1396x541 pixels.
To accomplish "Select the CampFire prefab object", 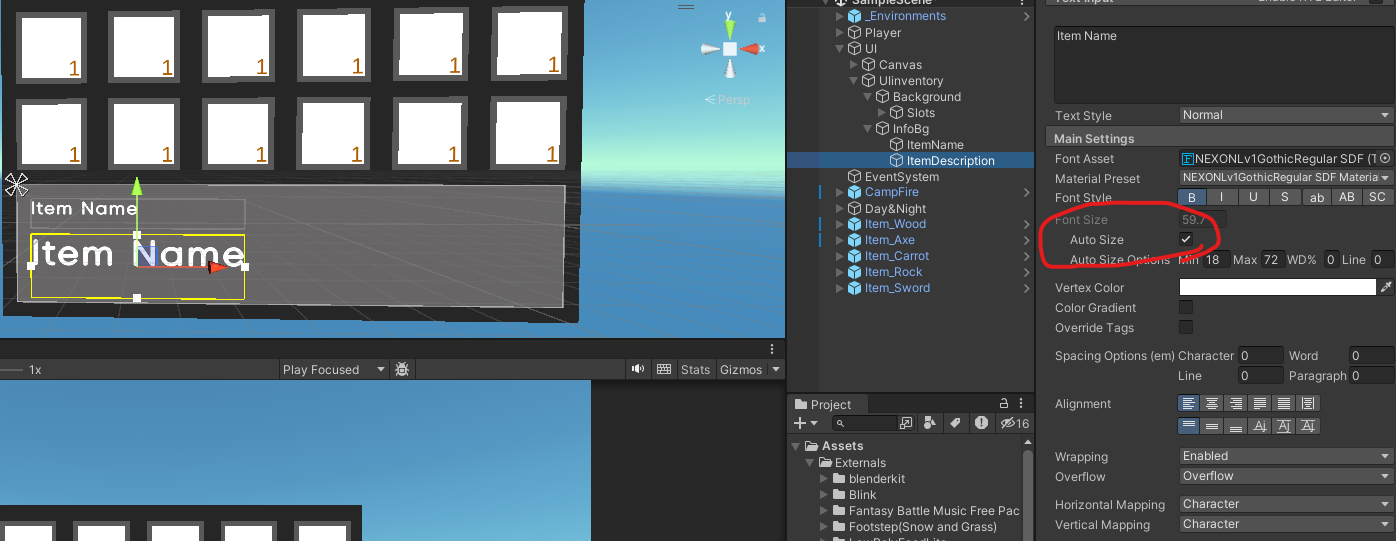I will click(x=891, y=192).
